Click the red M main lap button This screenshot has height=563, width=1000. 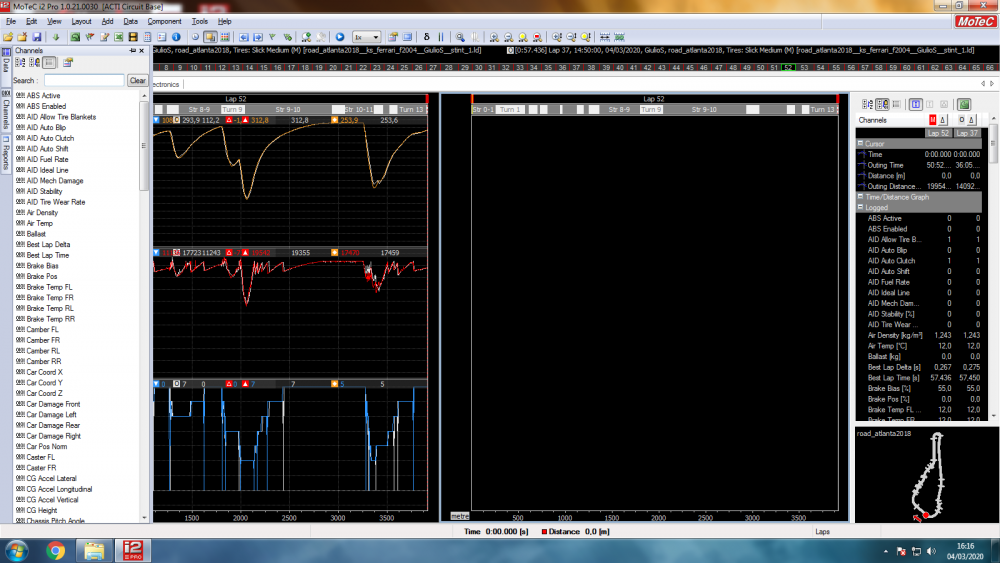point(932,120)
